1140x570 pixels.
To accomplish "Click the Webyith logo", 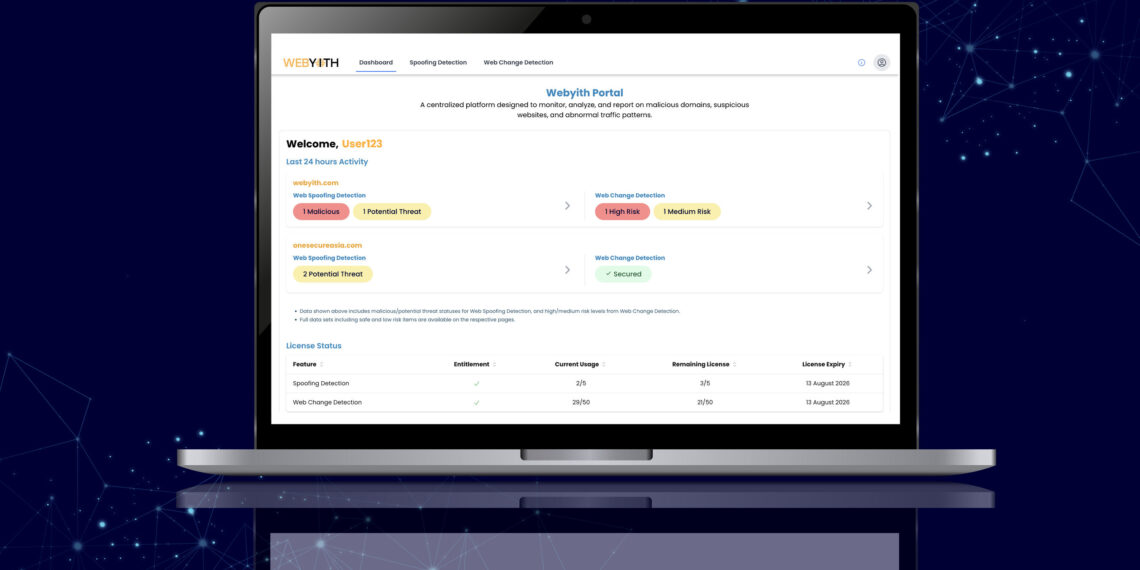I will tap(310, 63).
